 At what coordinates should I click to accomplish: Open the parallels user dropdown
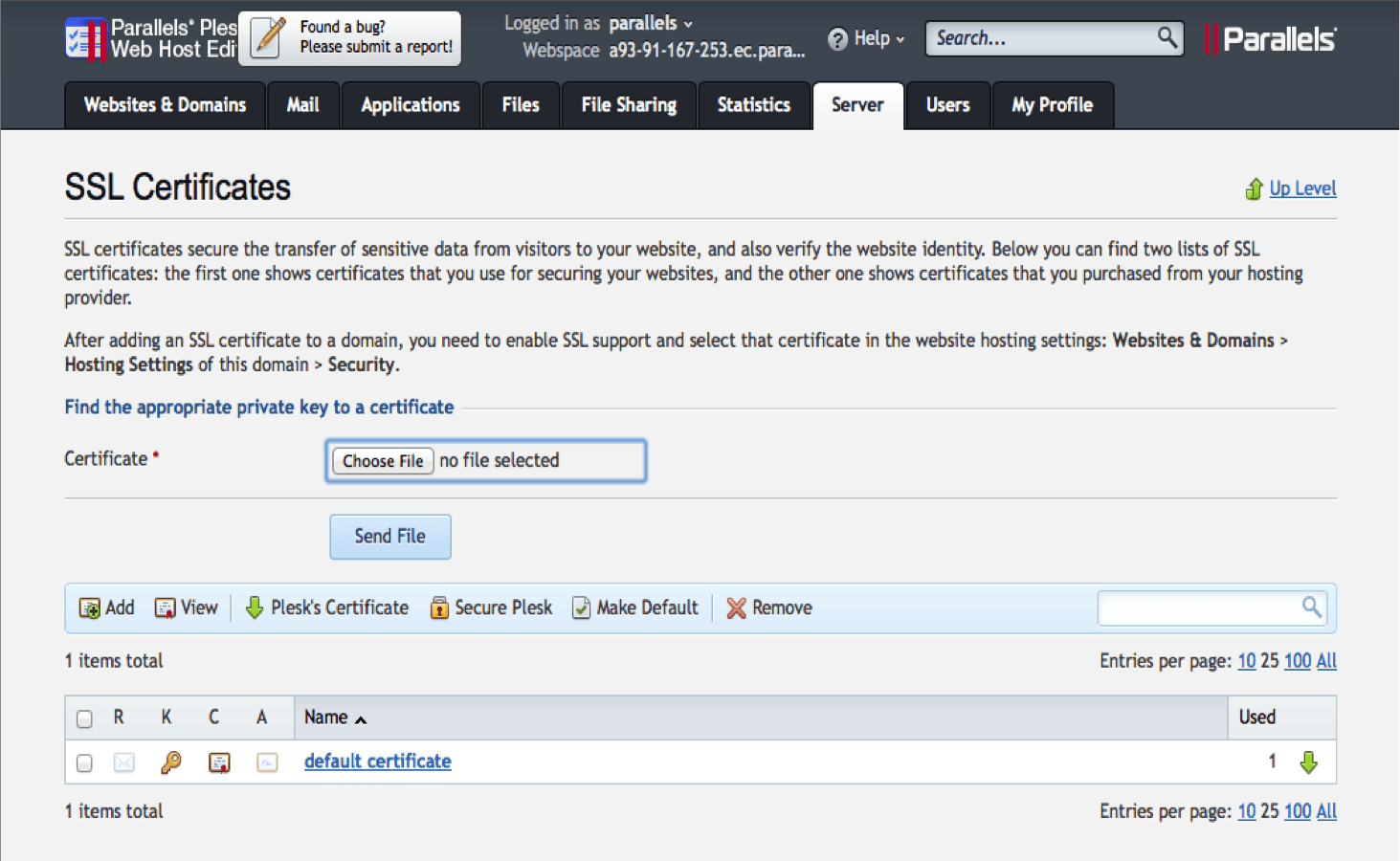651,23
